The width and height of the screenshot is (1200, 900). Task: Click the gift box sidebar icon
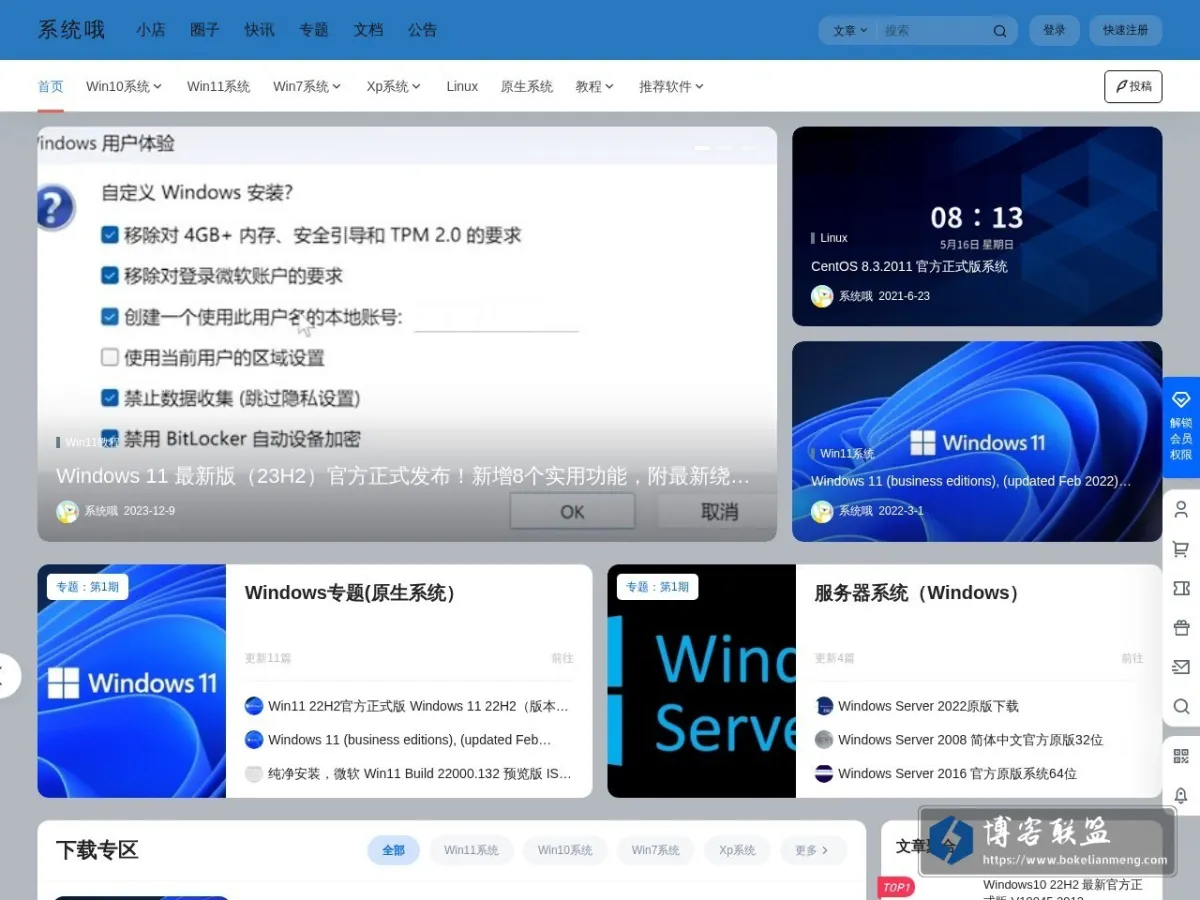(1181, 628)
